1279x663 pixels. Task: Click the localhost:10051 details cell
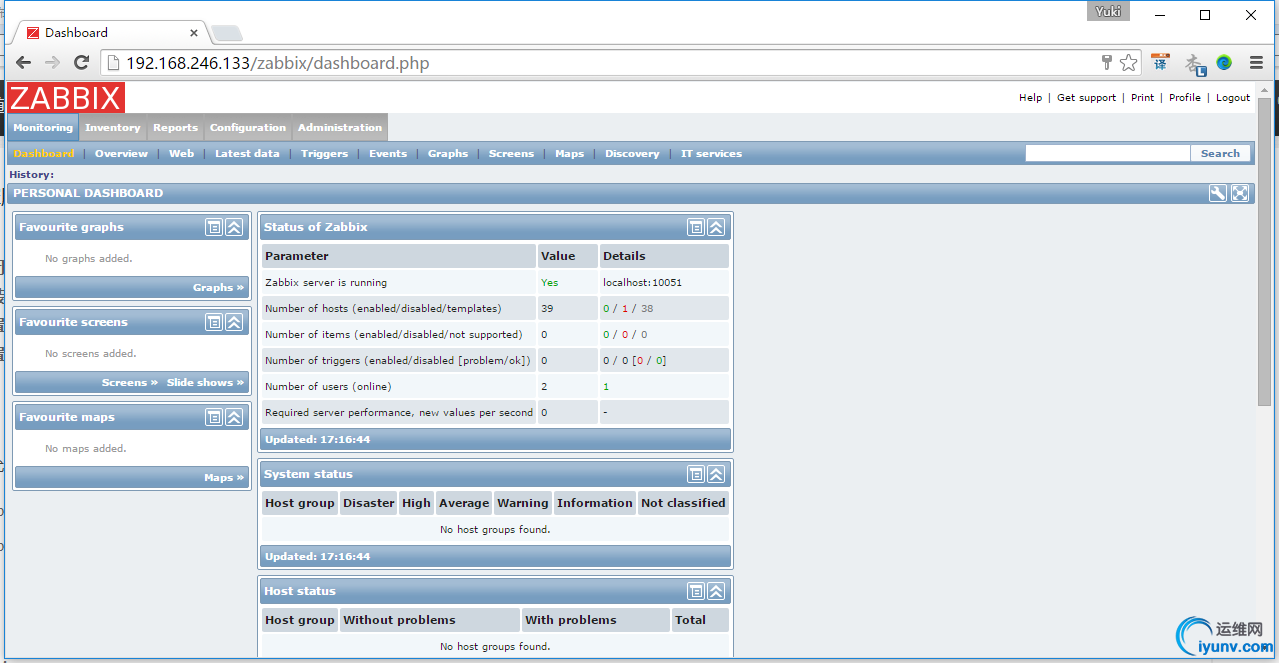click(x=664, y=282)
